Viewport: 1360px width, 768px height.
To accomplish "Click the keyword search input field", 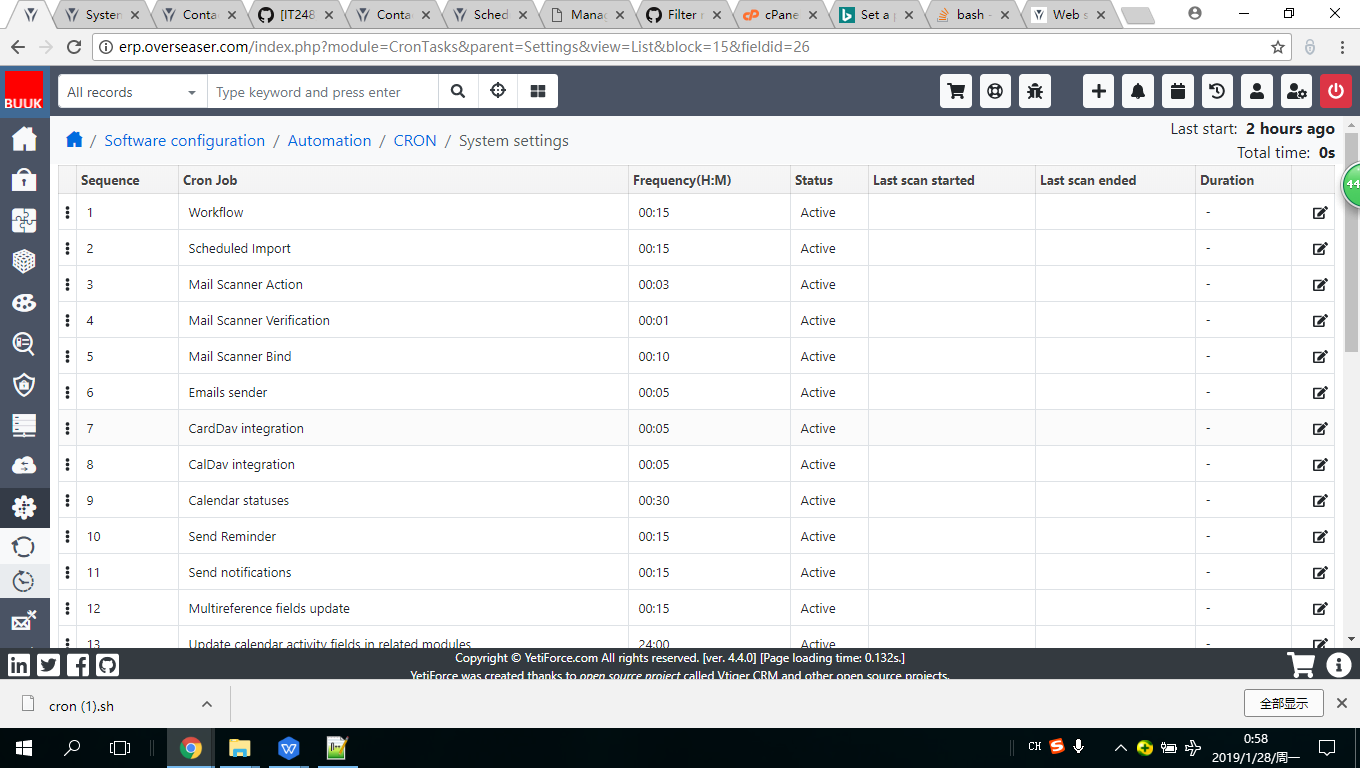I will coord(322,91).
